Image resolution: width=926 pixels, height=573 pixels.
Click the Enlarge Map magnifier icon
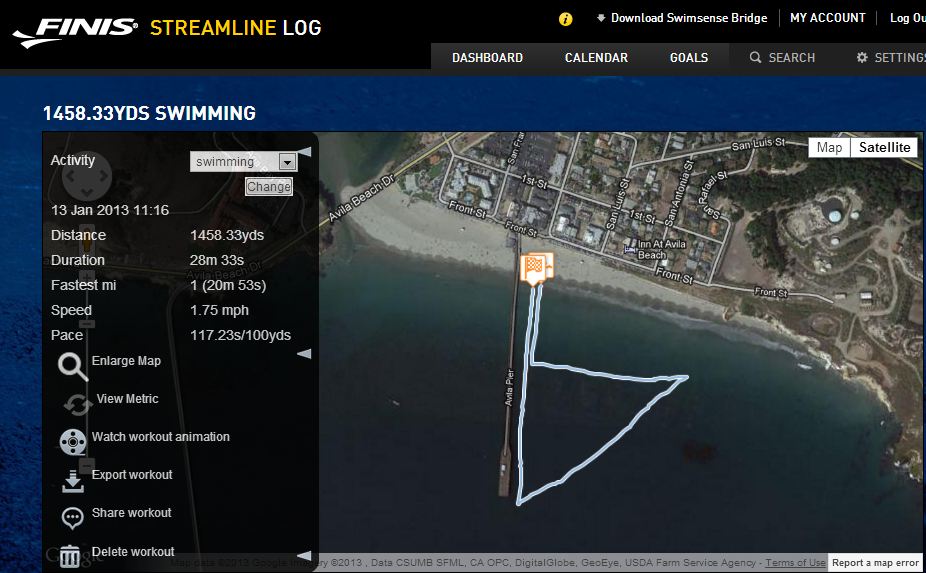click(x=73, y=366)
